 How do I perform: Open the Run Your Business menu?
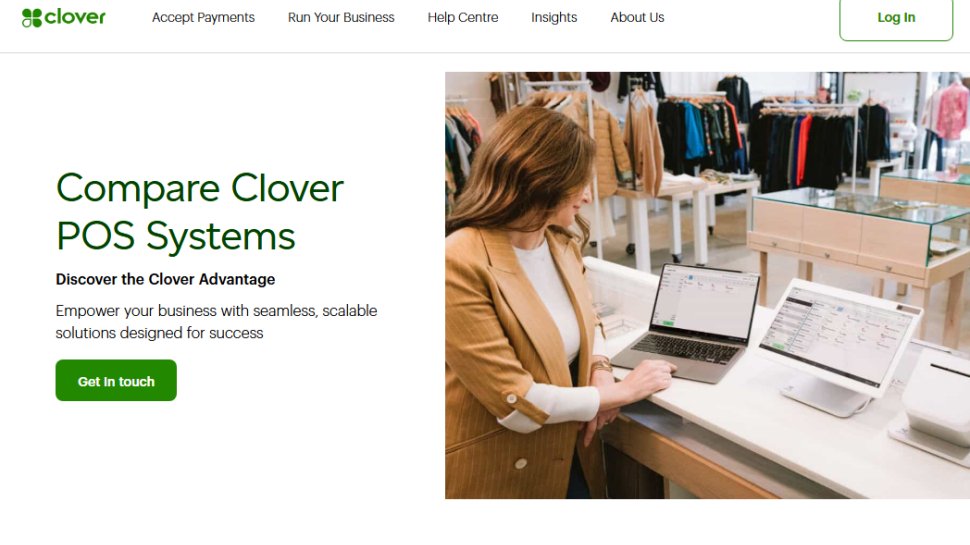coord(341,17)
